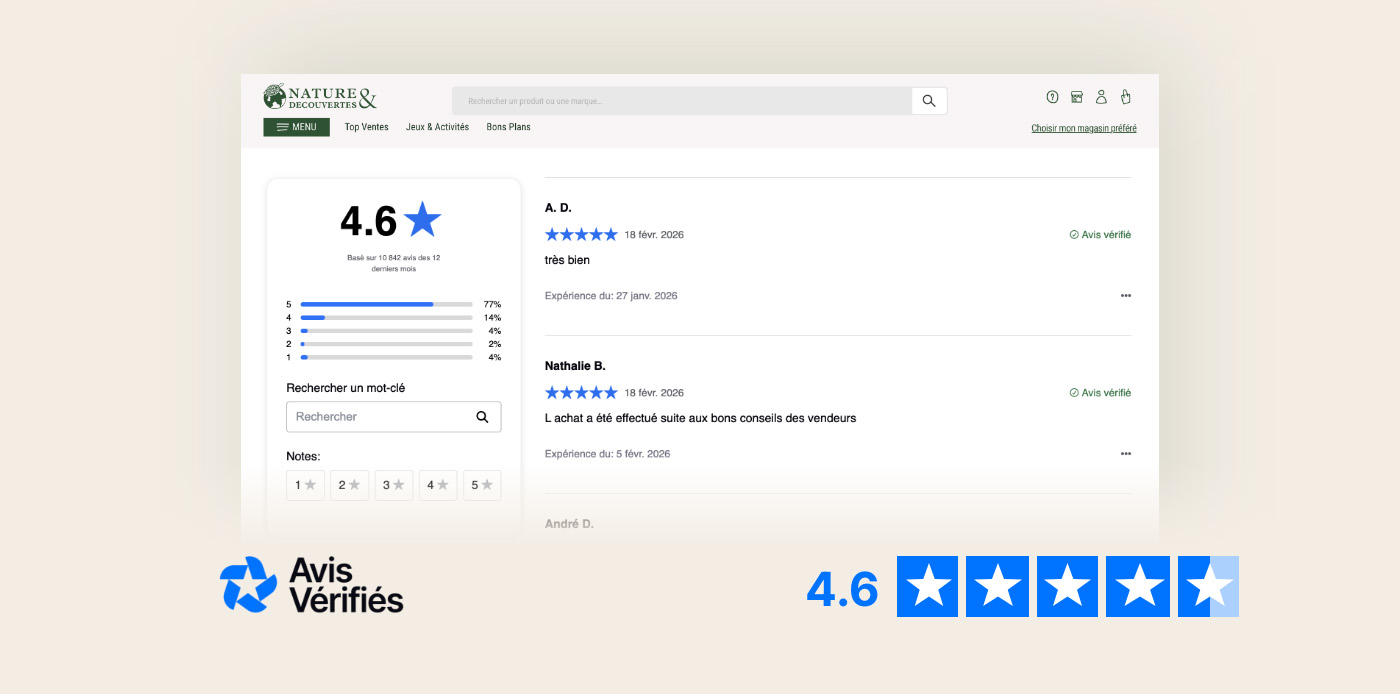This screenshot has width=1400, height=694.
Task: Click the Nature & Découvertes logo
Action: coord(320,97)
